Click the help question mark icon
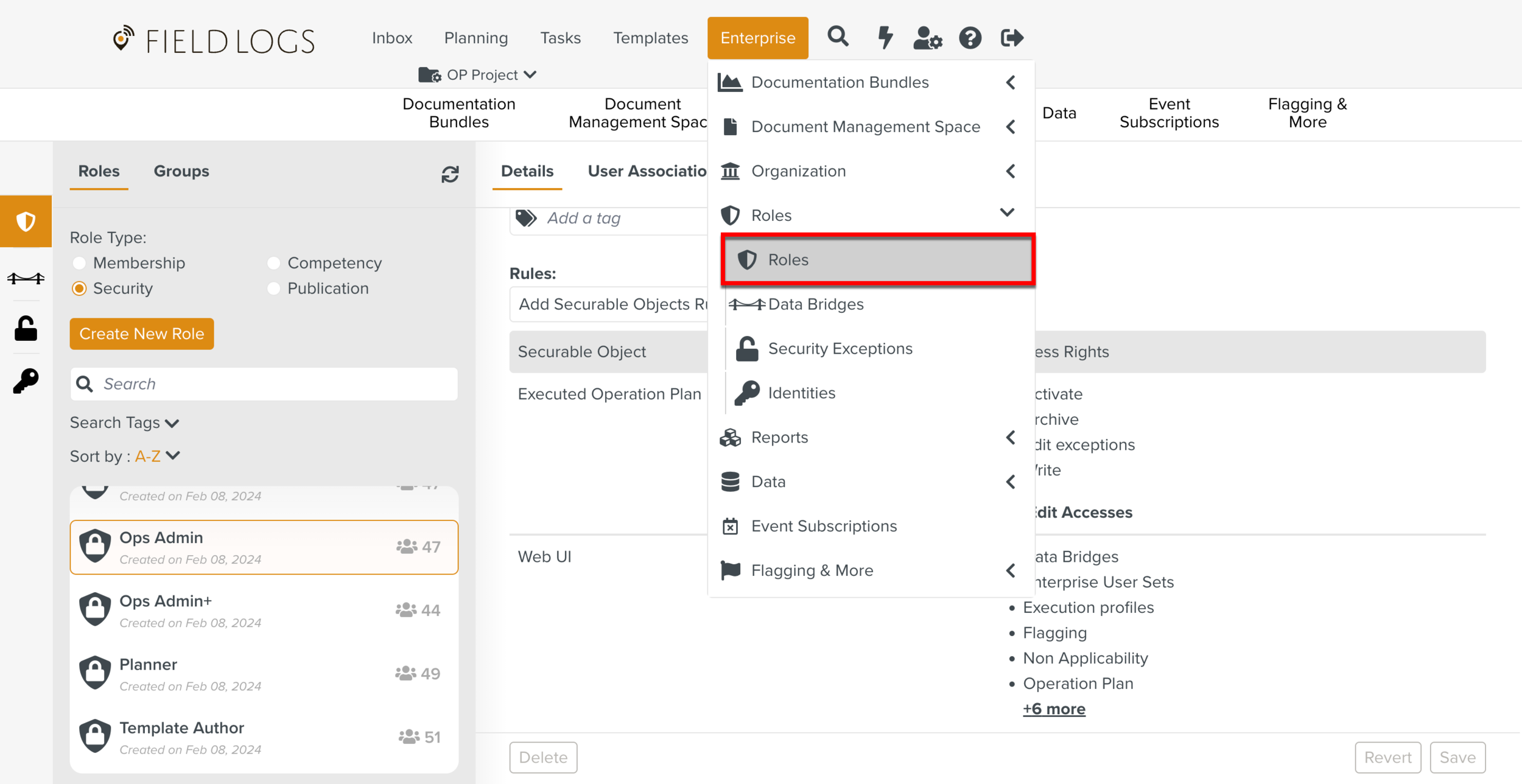 coord(970,38)
